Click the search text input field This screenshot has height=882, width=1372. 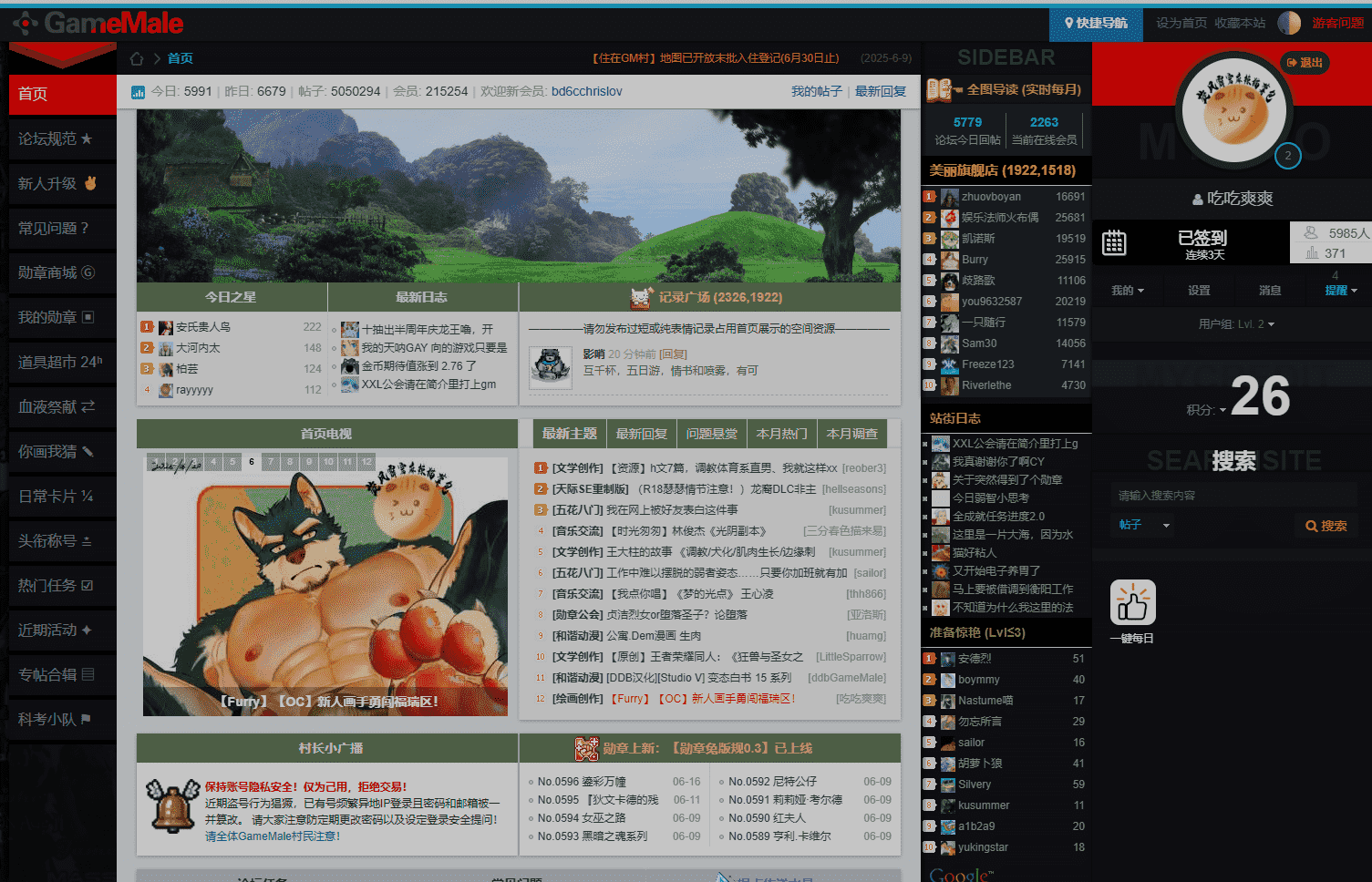(1234, 496)
